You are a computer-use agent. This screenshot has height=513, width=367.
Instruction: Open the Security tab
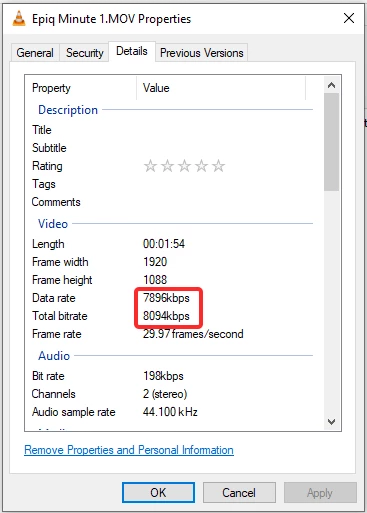(x=85, y=53)
